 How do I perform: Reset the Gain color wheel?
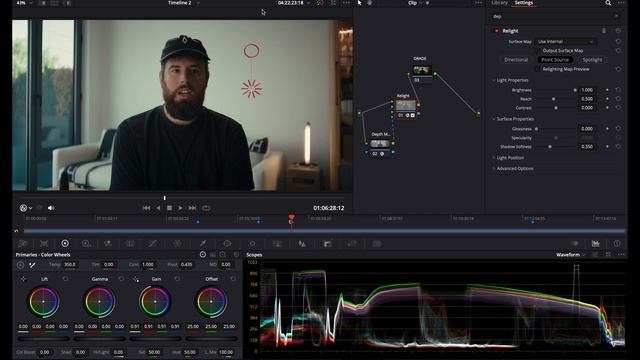pos(177,279)
